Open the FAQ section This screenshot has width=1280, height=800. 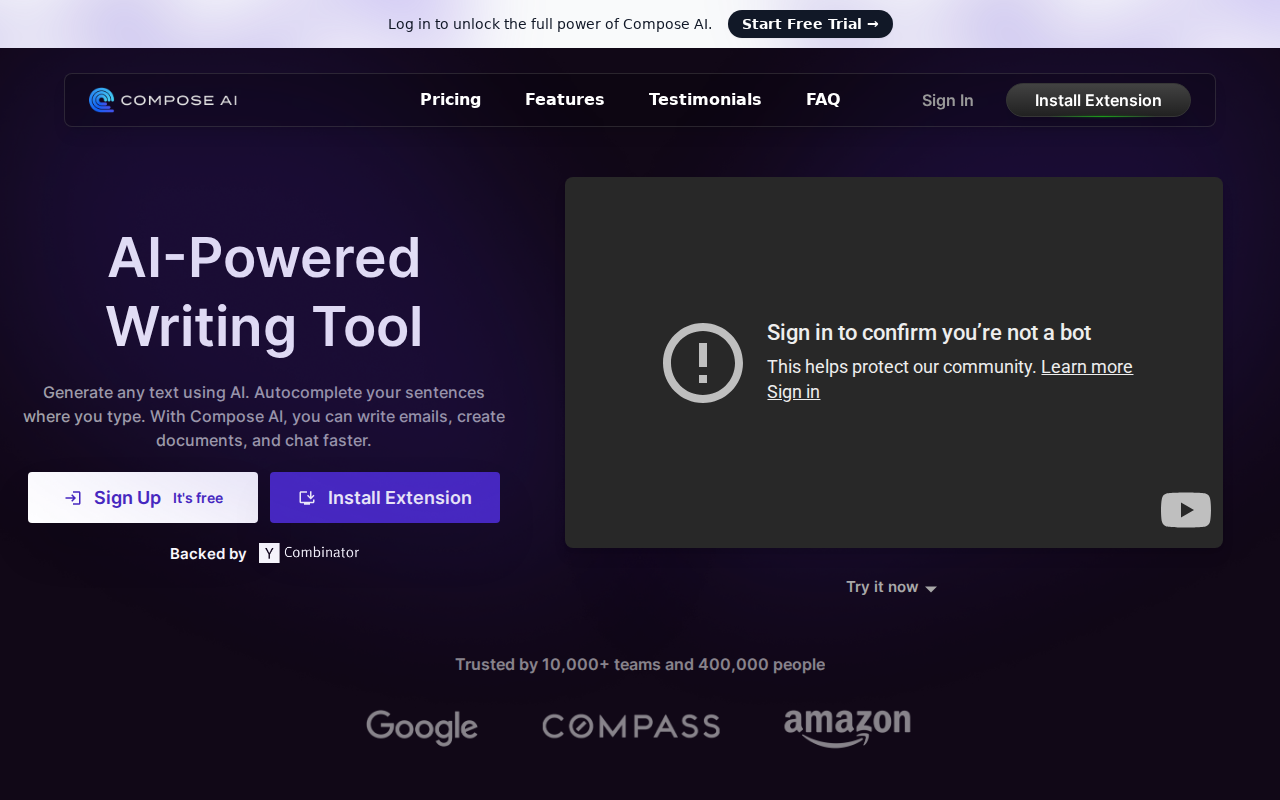pyautogui.click(x=823, y=99)
